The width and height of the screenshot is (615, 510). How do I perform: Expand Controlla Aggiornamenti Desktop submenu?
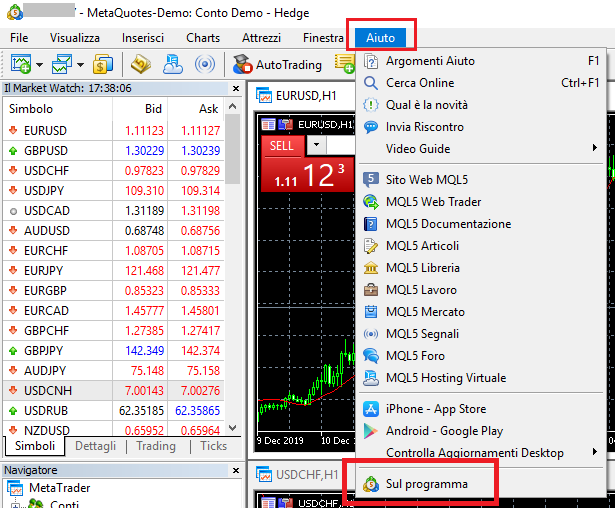click(x=481, y=453)
